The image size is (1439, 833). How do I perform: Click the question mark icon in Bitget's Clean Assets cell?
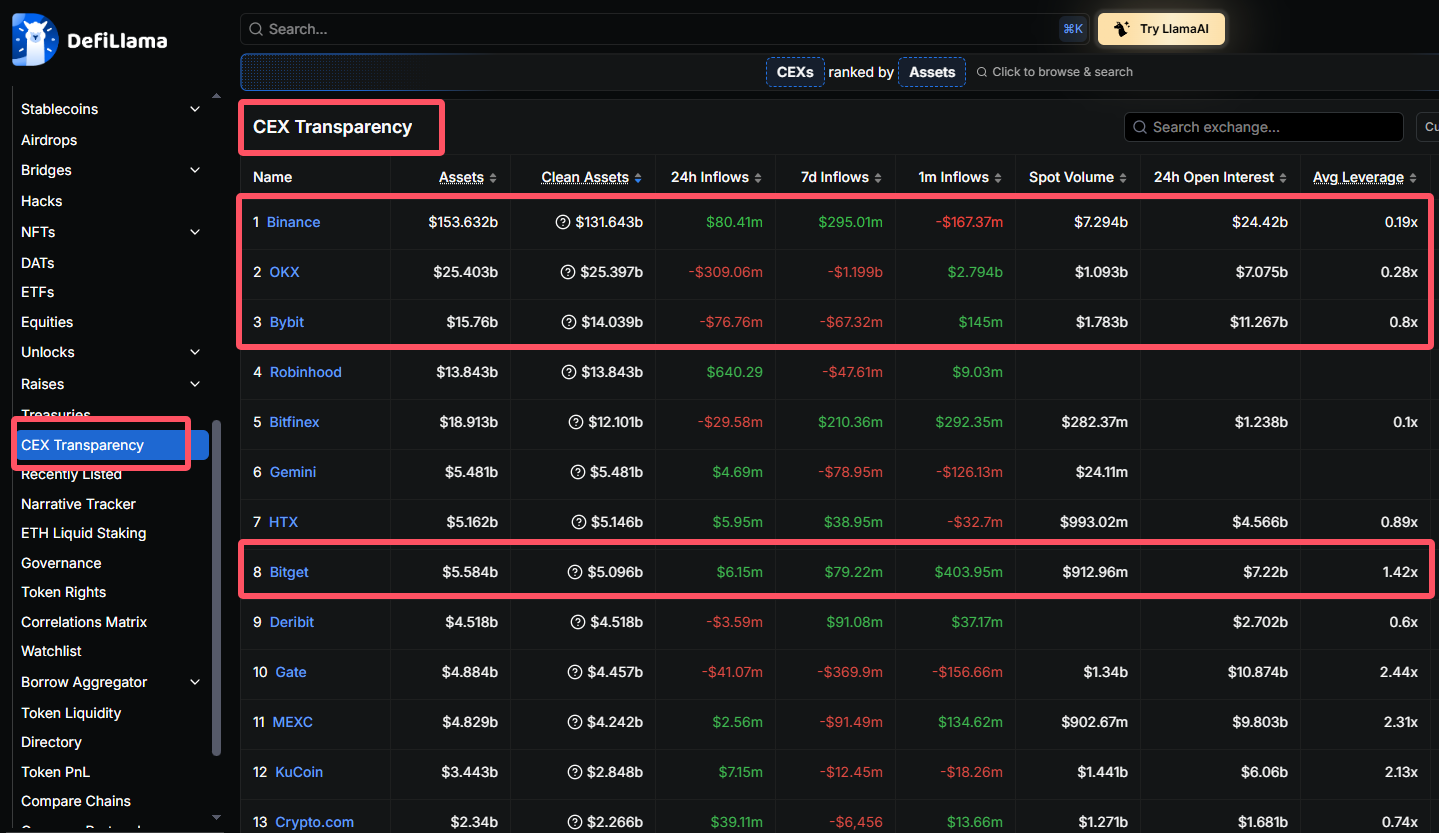point(575,572)
